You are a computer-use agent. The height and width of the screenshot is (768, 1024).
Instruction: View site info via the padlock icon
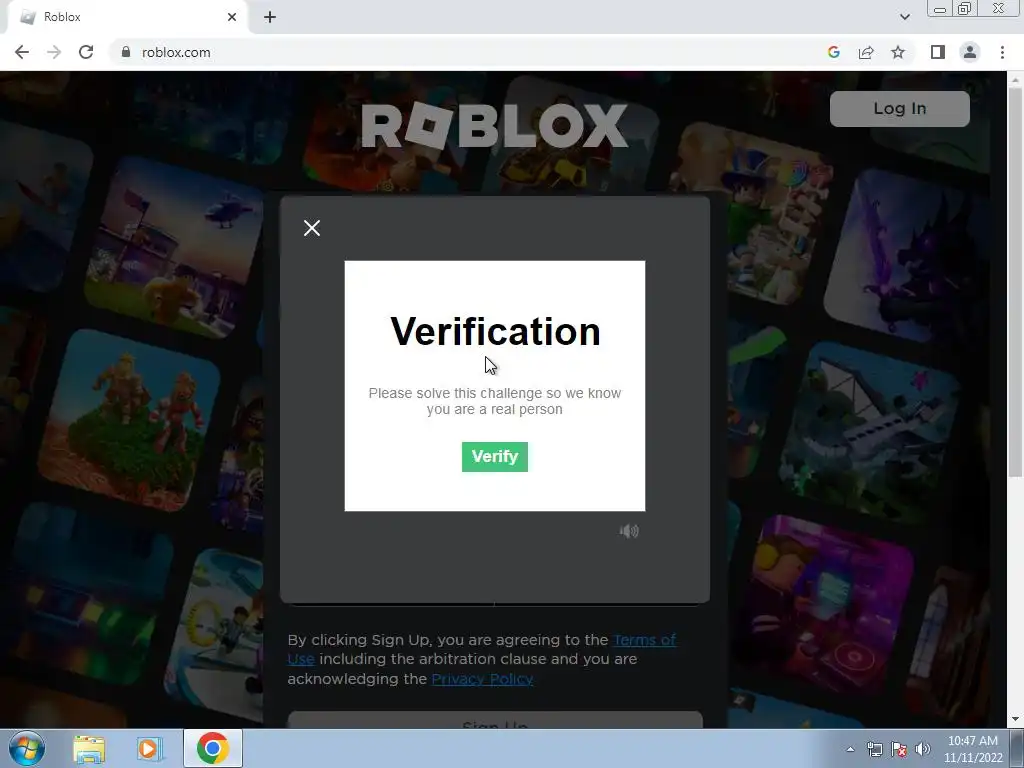click(126, 52)
